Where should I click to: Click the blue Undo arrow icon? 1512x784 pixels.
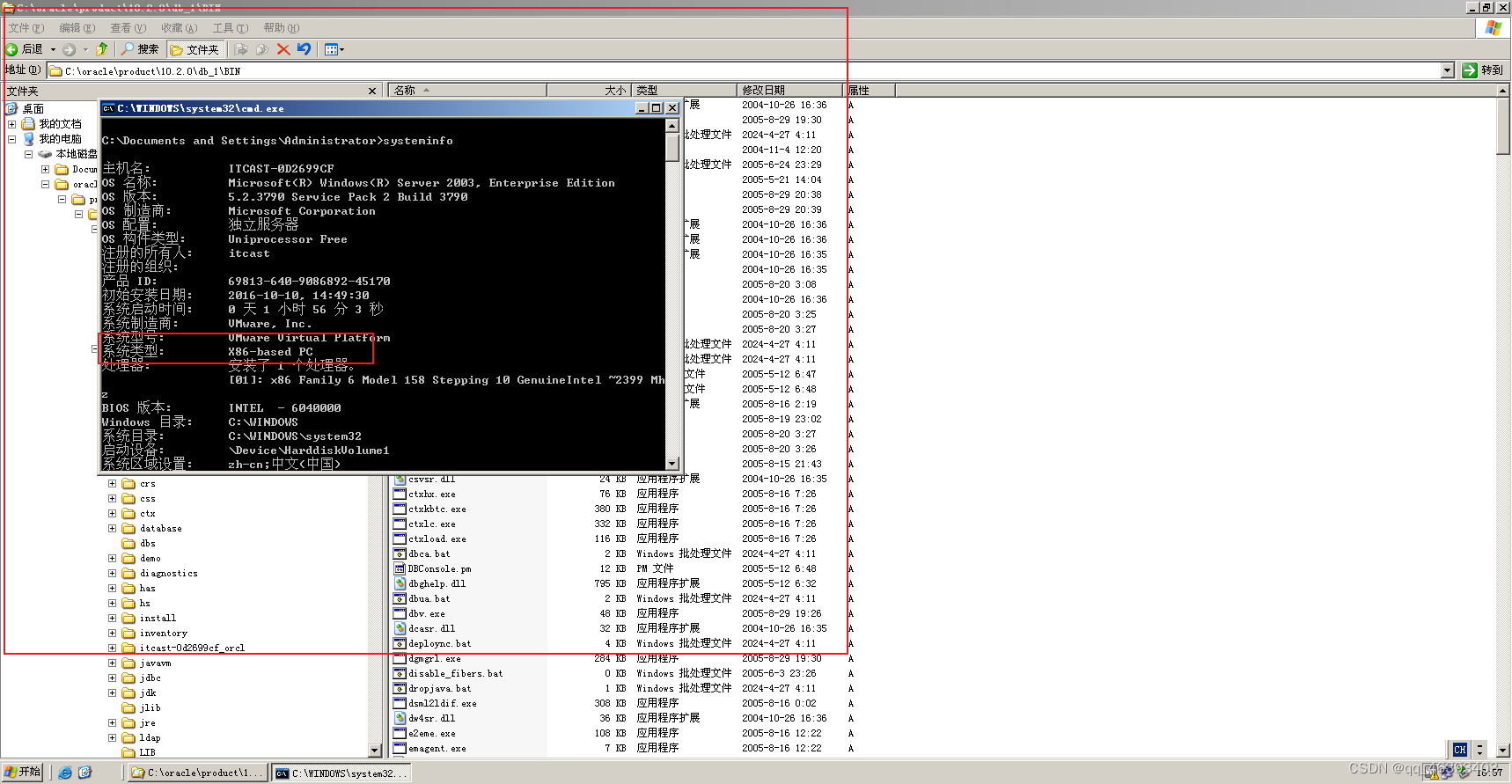click(305, 49)
